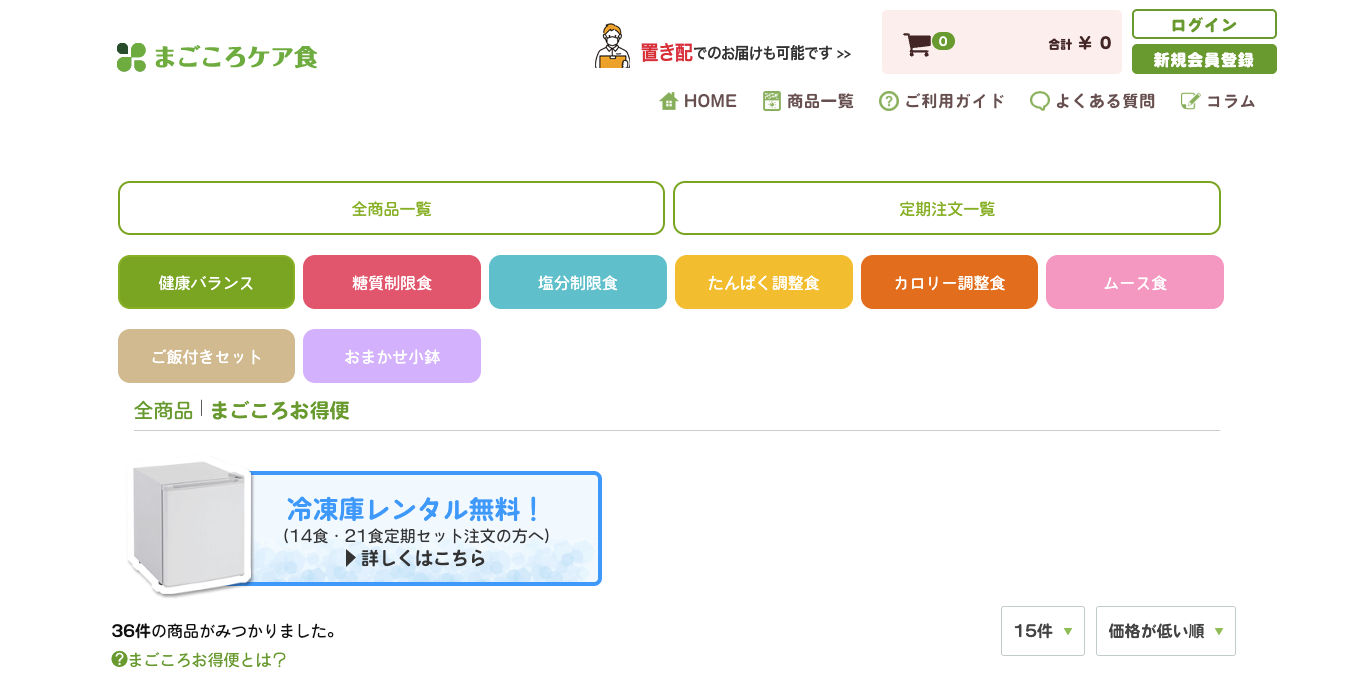The width and height of the screenshot is (1345, 689).
Task: Select the 塩分制限食 colored teal swatch button
Action: tap(577, 282)
